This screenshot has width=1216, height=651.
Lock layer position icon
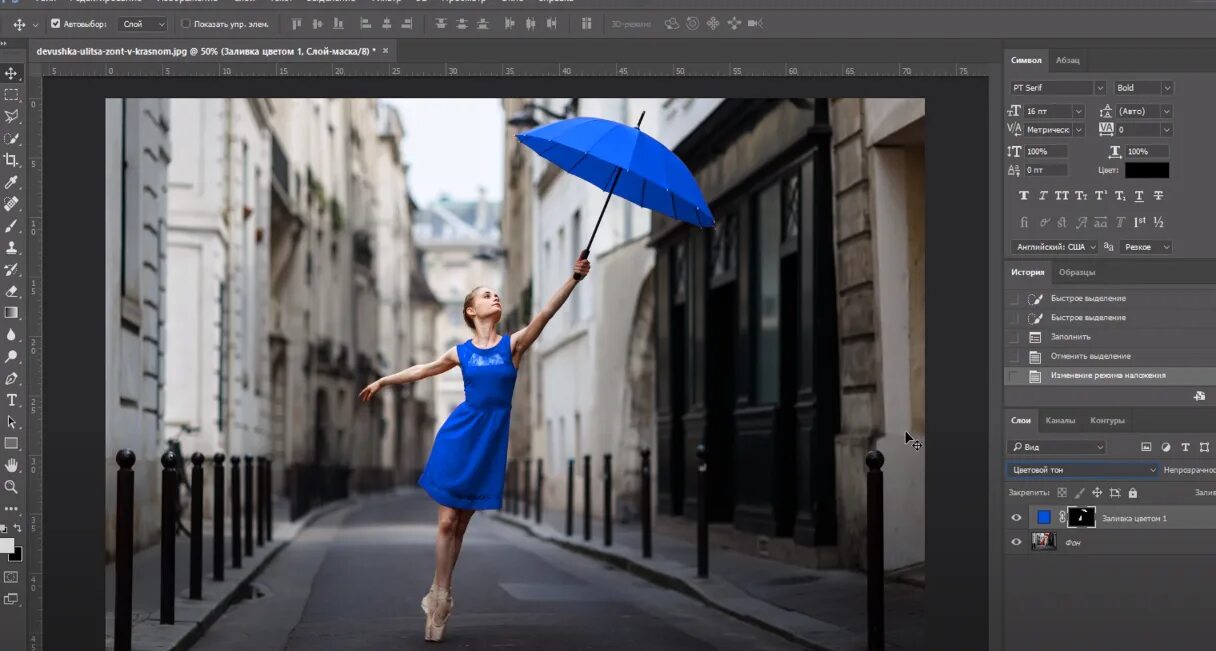[x=1097, y=492]
